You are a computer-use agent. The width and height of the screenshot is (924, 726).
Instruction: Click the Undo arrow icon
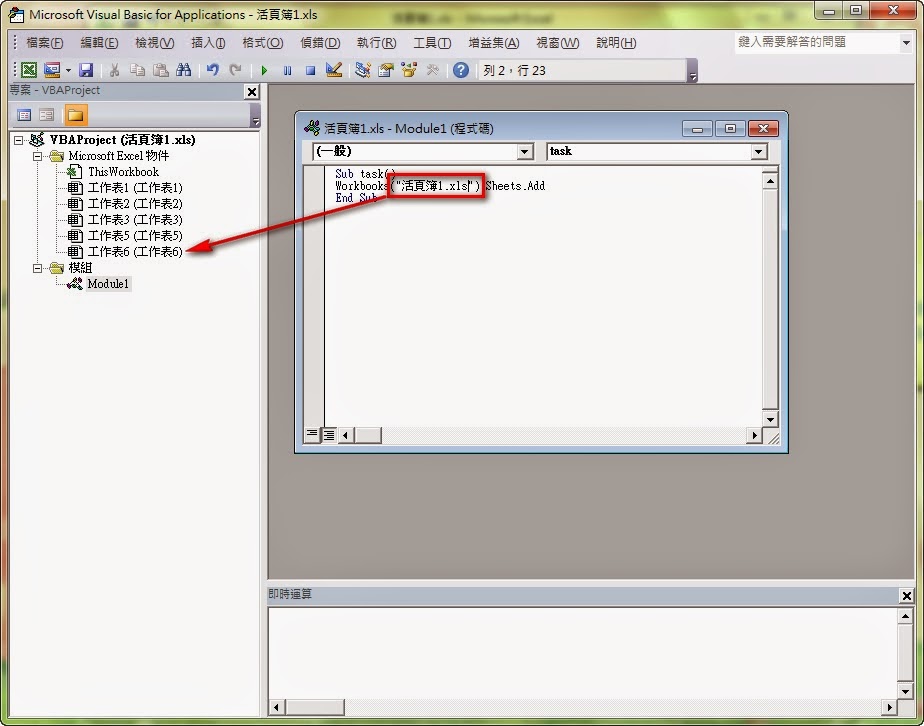pyautogui.click(x=213, y=70)
